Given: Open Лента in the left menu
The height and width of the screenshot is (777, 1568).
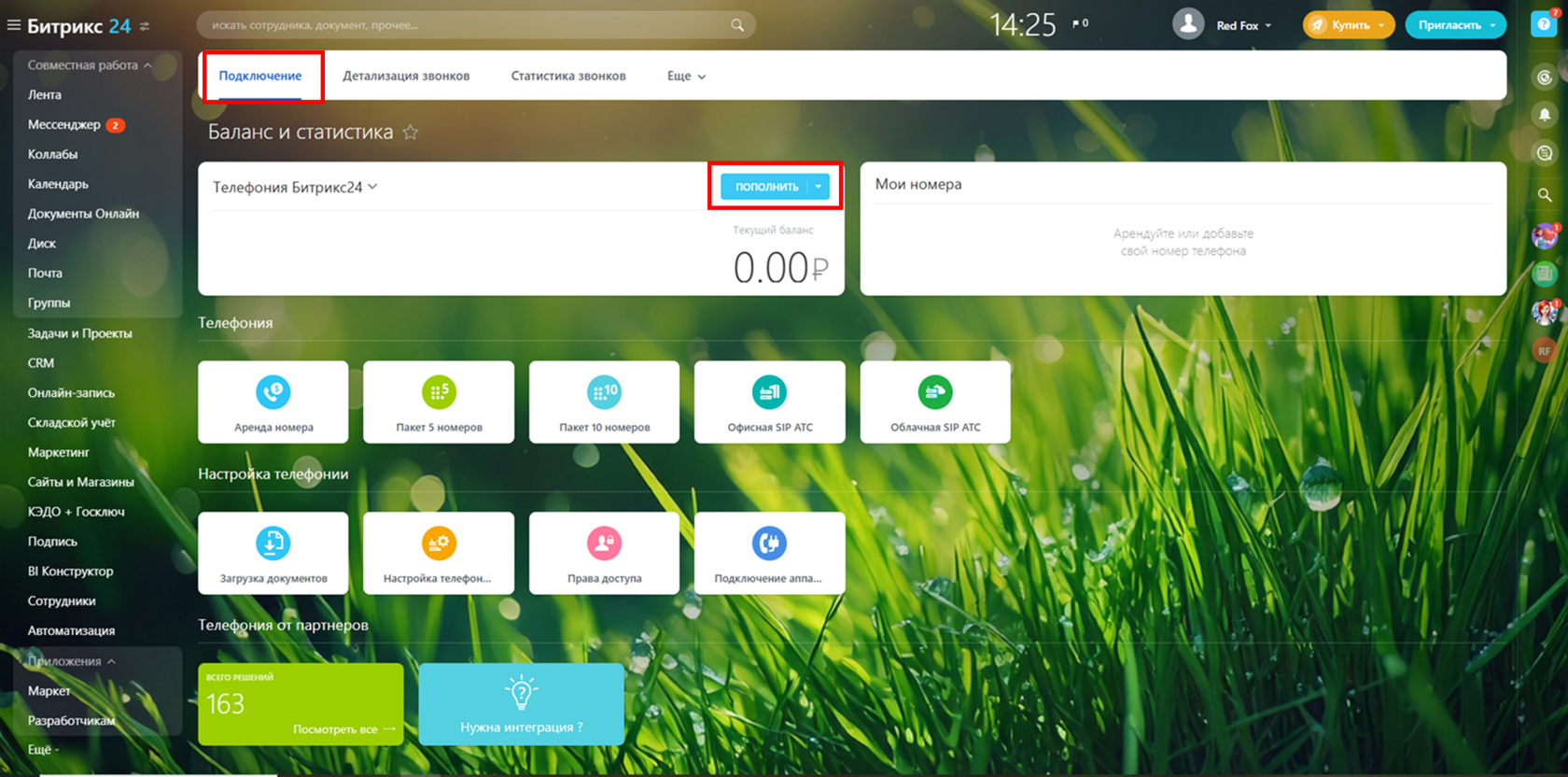Looking at the screenshot, I should point(45,95).
